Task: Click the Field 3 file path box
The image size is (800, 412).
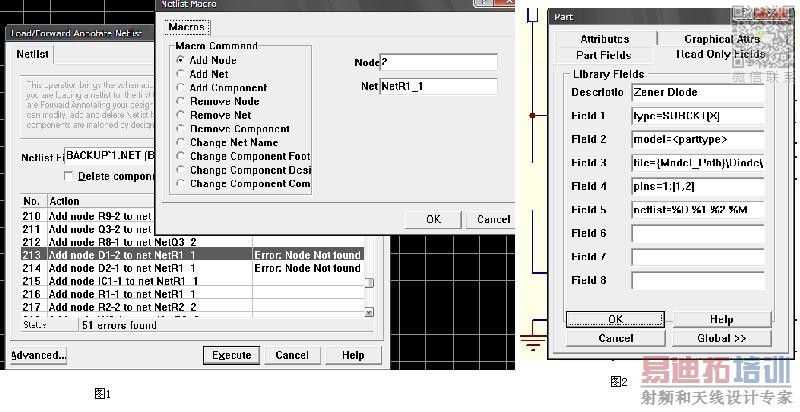Action: (x=697, y=163)
